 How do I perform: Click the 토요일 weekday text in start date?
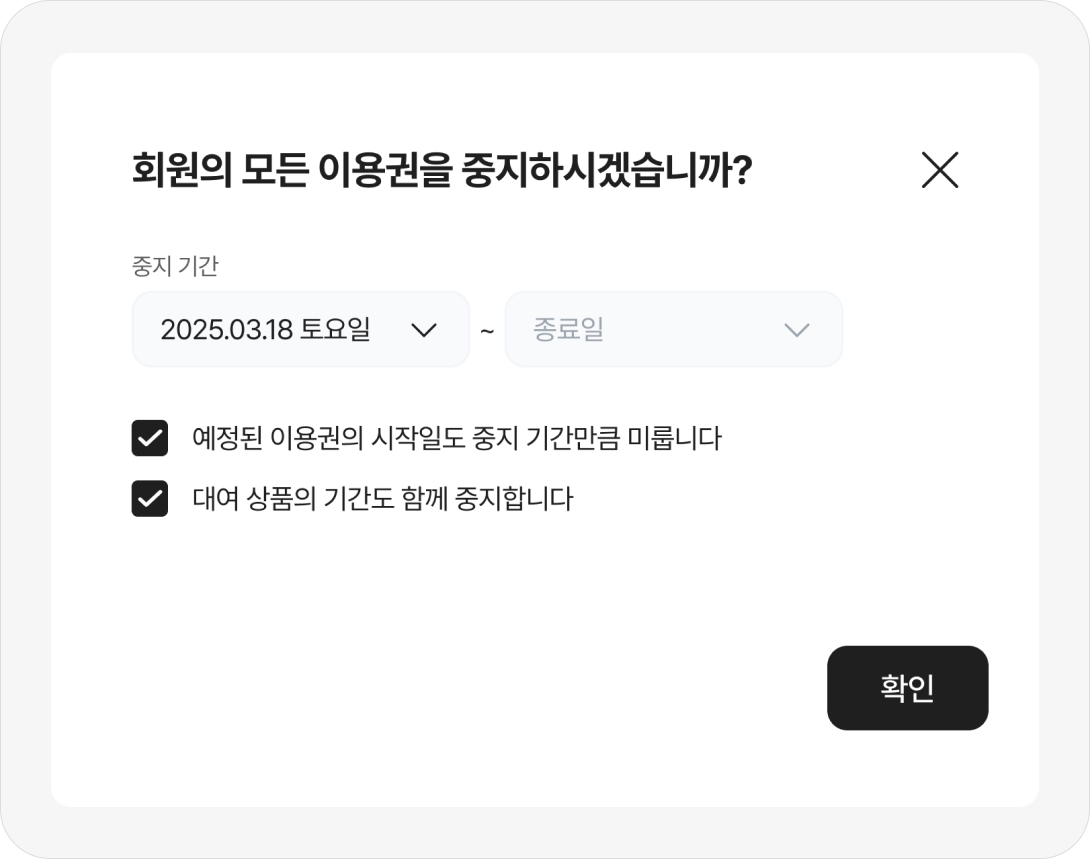[x=335, y=330]
